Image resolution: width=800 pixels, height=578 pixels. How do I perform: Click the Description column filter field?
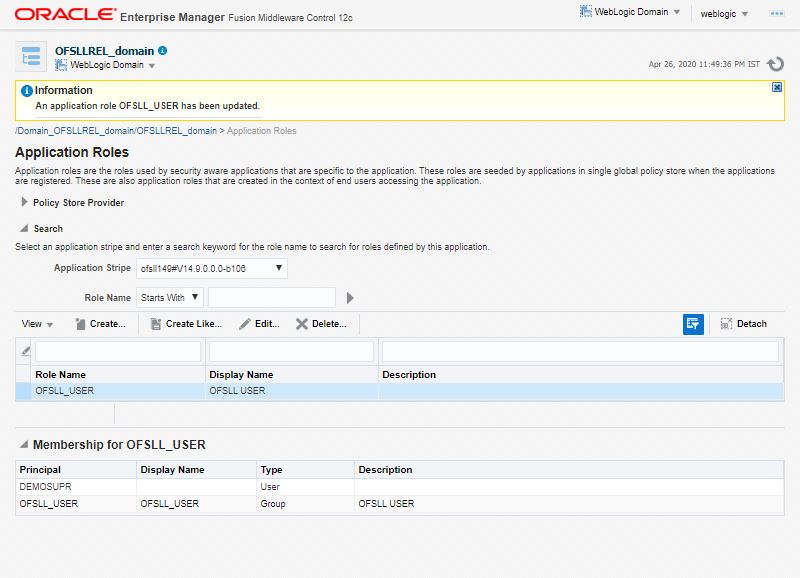(x=581, y=351)
